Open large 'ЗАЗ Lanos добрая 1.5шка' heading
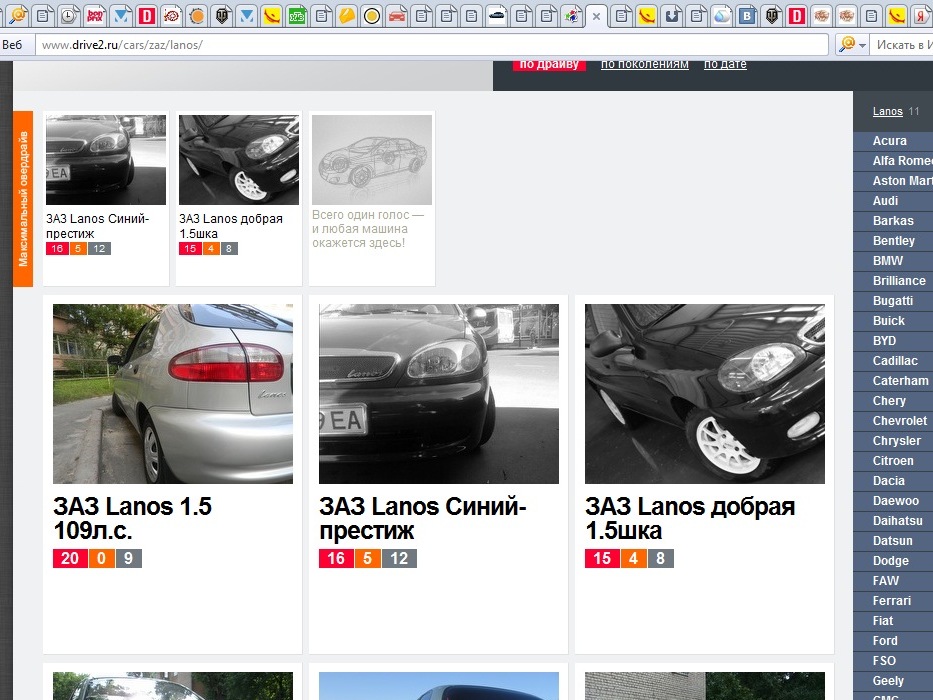 tap(690, 518)
